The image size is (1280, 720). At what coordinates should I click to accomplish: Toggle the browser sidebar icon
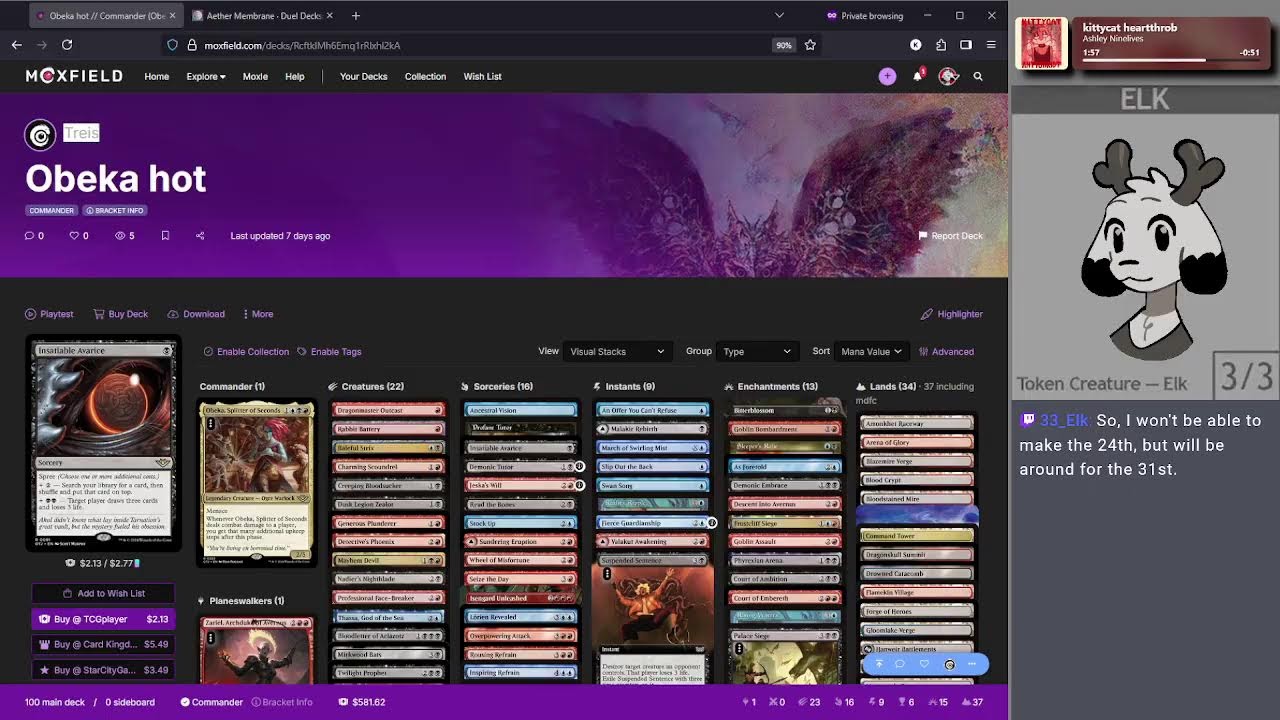coord(966,45)
